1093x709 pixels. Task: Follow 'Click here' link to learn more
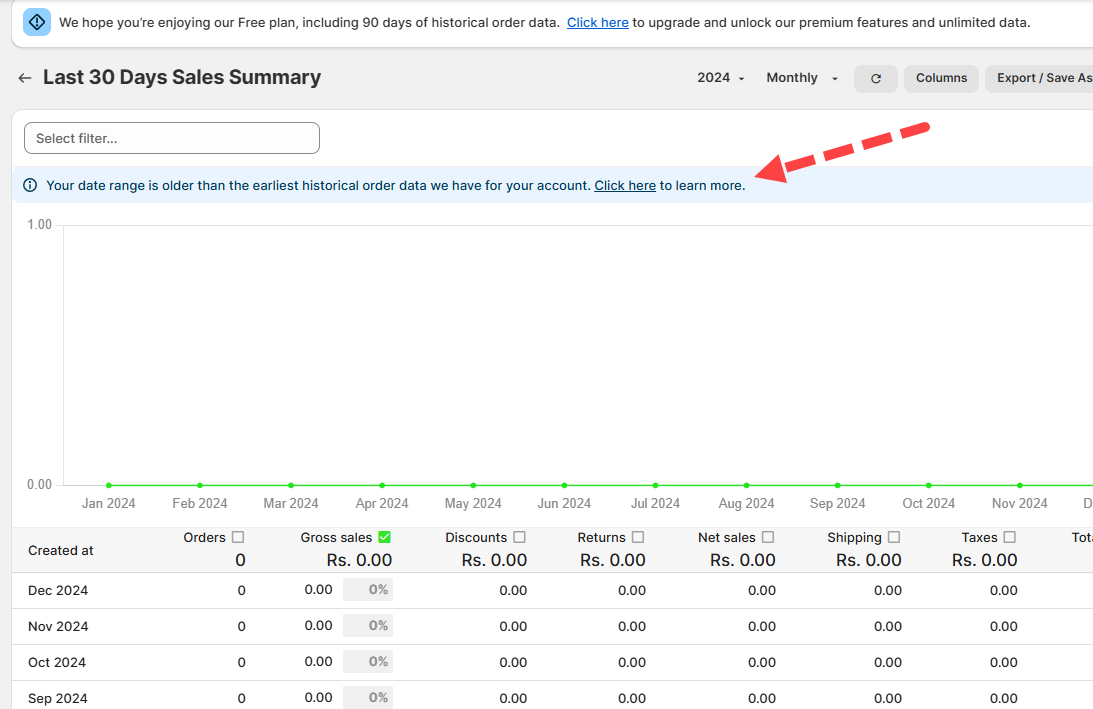coord(625,185)
